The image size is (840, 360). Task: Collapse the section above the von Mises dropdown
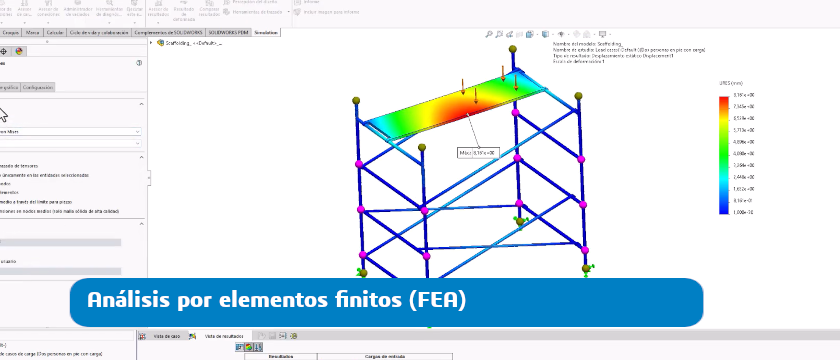click(141, 104)
